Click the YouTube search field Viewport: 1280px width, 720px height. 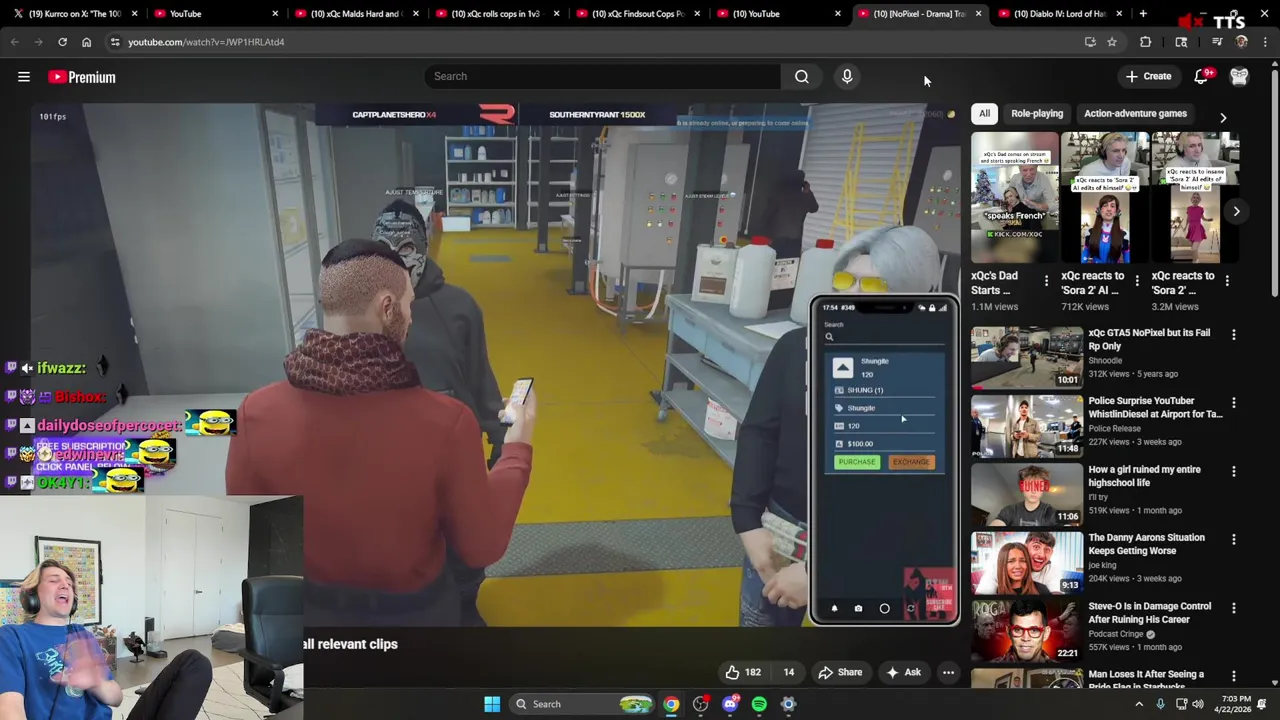pos(602,76)
